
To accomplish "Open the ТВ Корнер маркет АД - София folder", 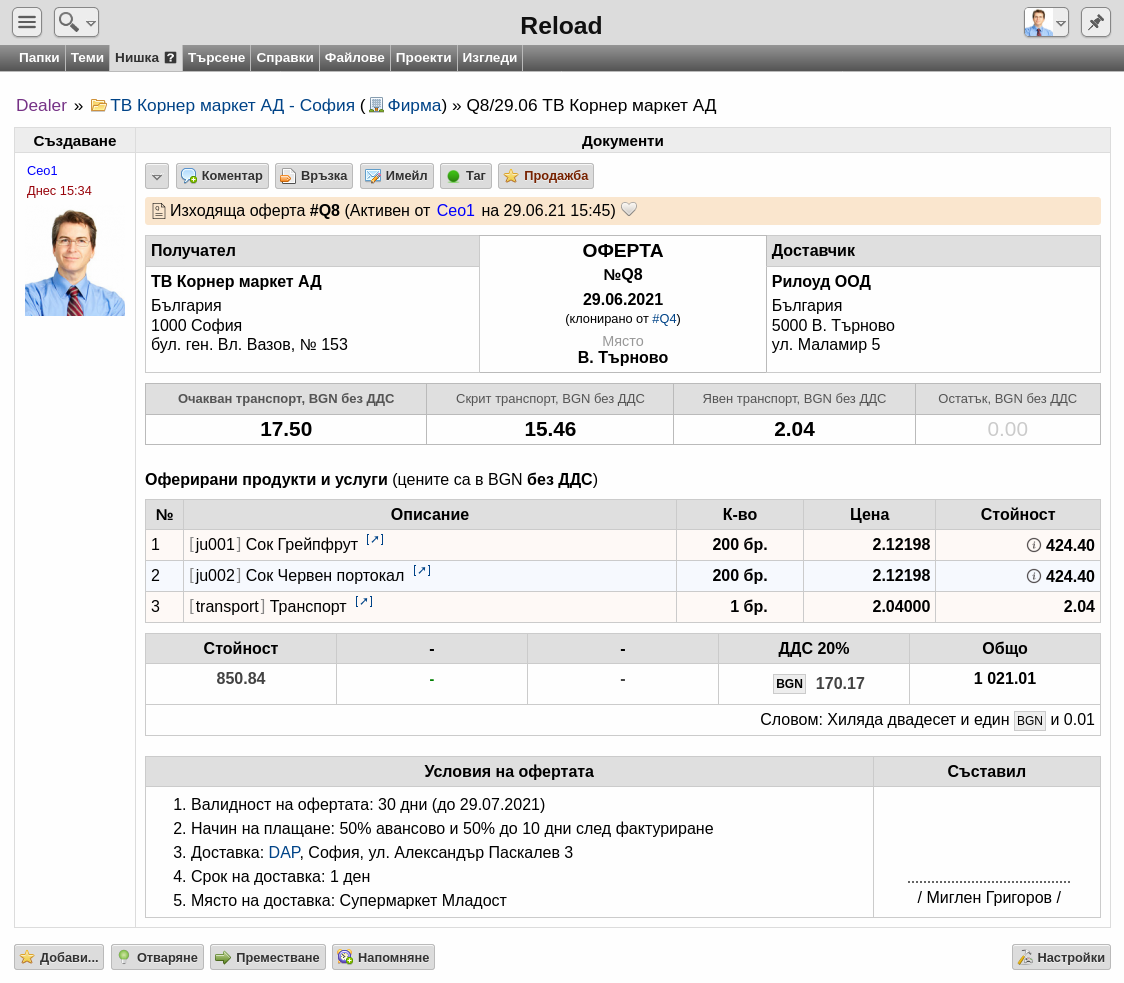I will click(x=232, y=105).
